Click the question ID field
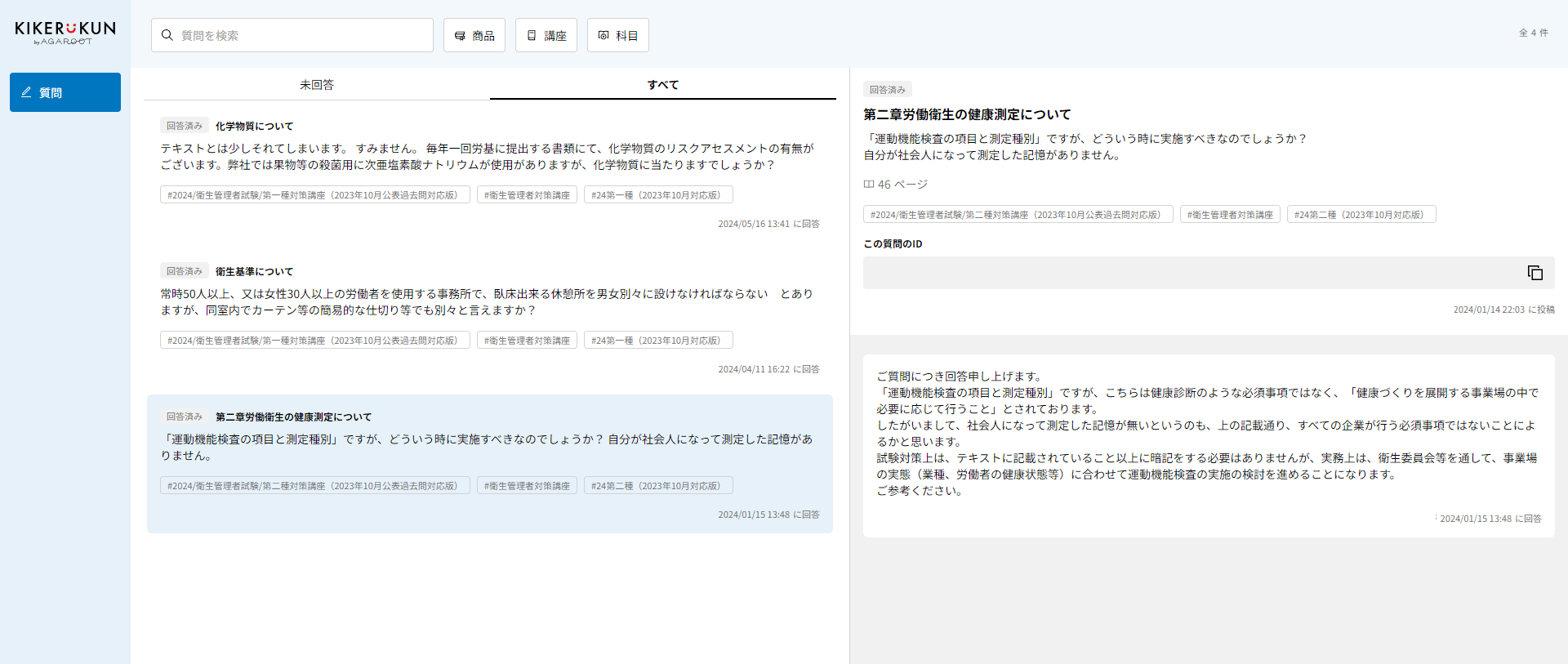1568x664 pixels. [x=1192, y=273]
